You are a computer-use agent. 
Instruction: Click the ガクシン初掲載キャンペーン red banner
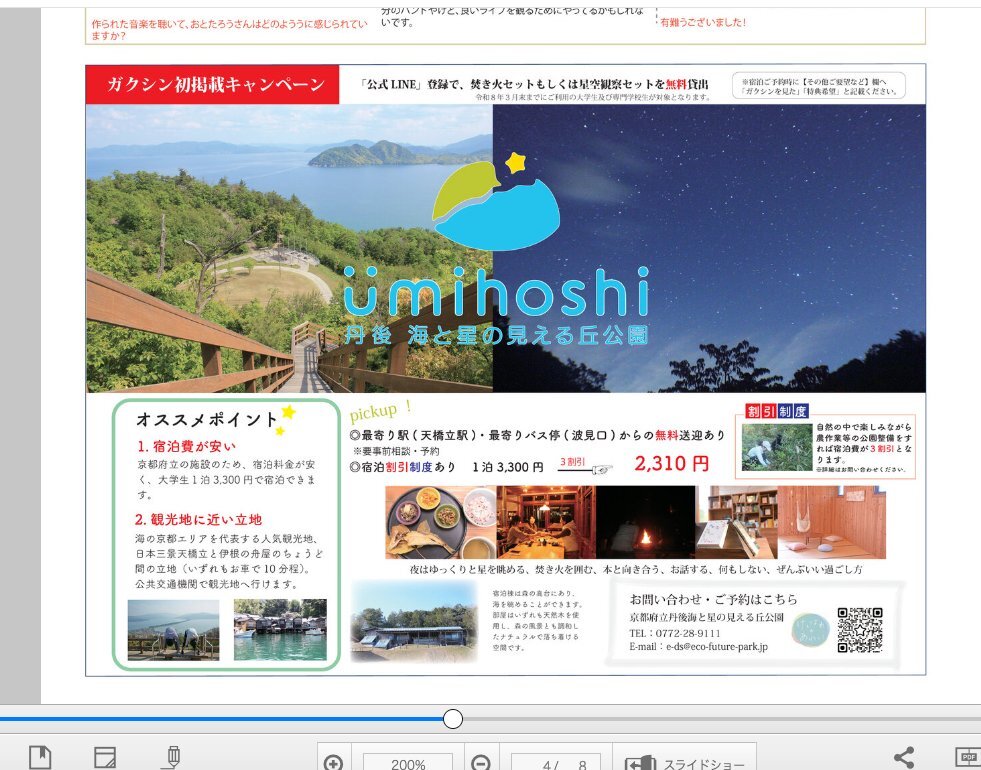tap(213, 84)
